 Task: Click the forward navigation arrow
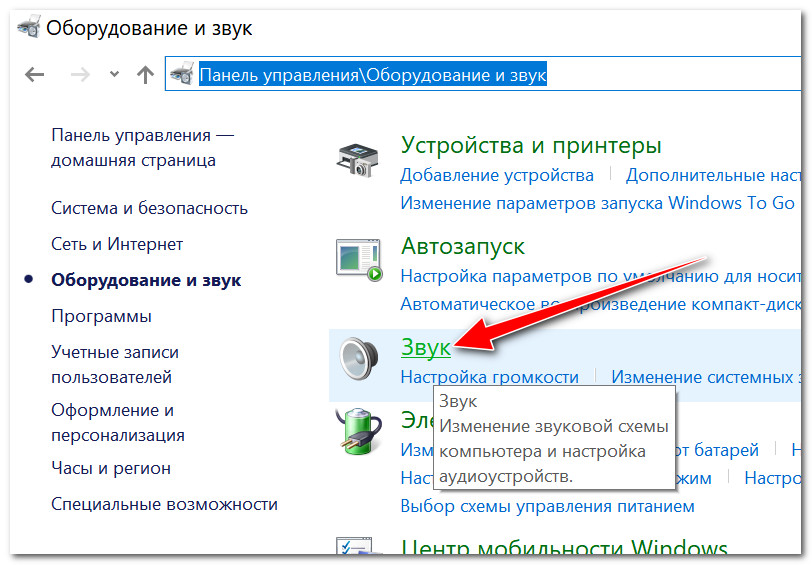point(82,75)
